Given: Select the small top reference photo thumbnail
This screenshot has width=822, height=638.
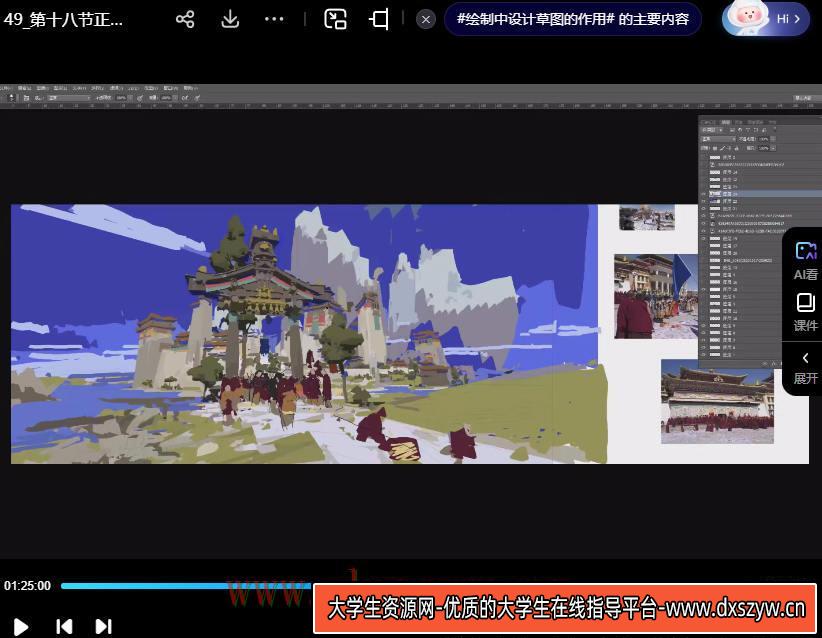Looking at the screenshot, I should click(646, 218).
